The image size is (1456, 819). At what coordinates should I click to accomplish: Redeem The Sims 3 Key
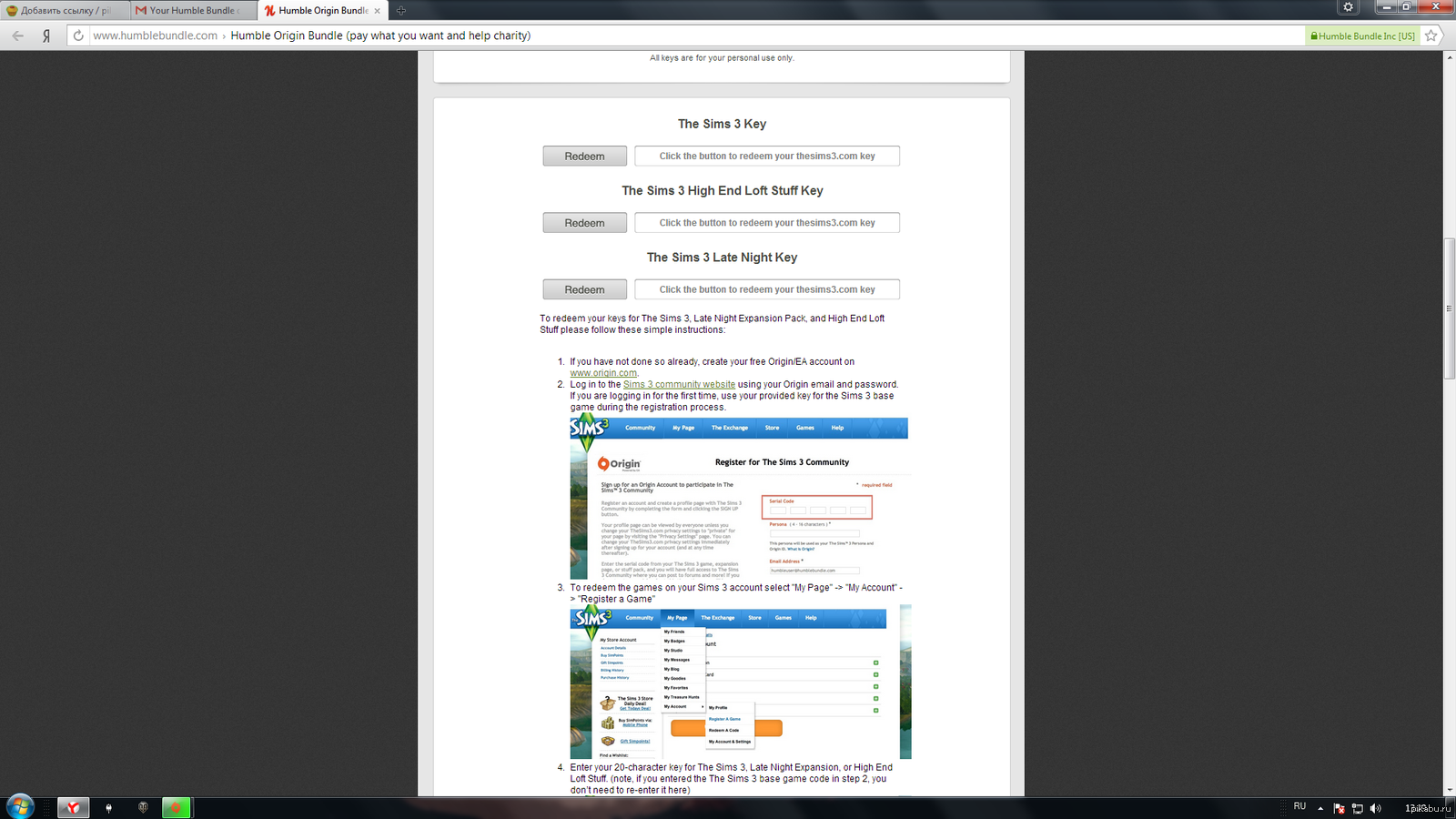(585, 157)
